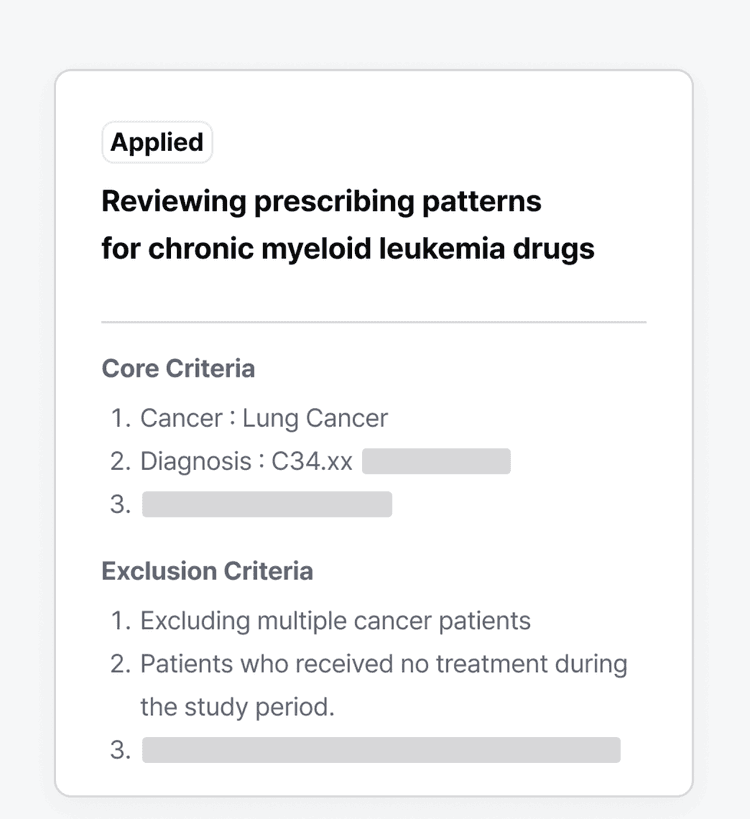Image resolution: width=750 pixels, height=819 pixels.
Task: Click Patients who received no treatment item
Action: pyautogui.click(x=384, y=664)
